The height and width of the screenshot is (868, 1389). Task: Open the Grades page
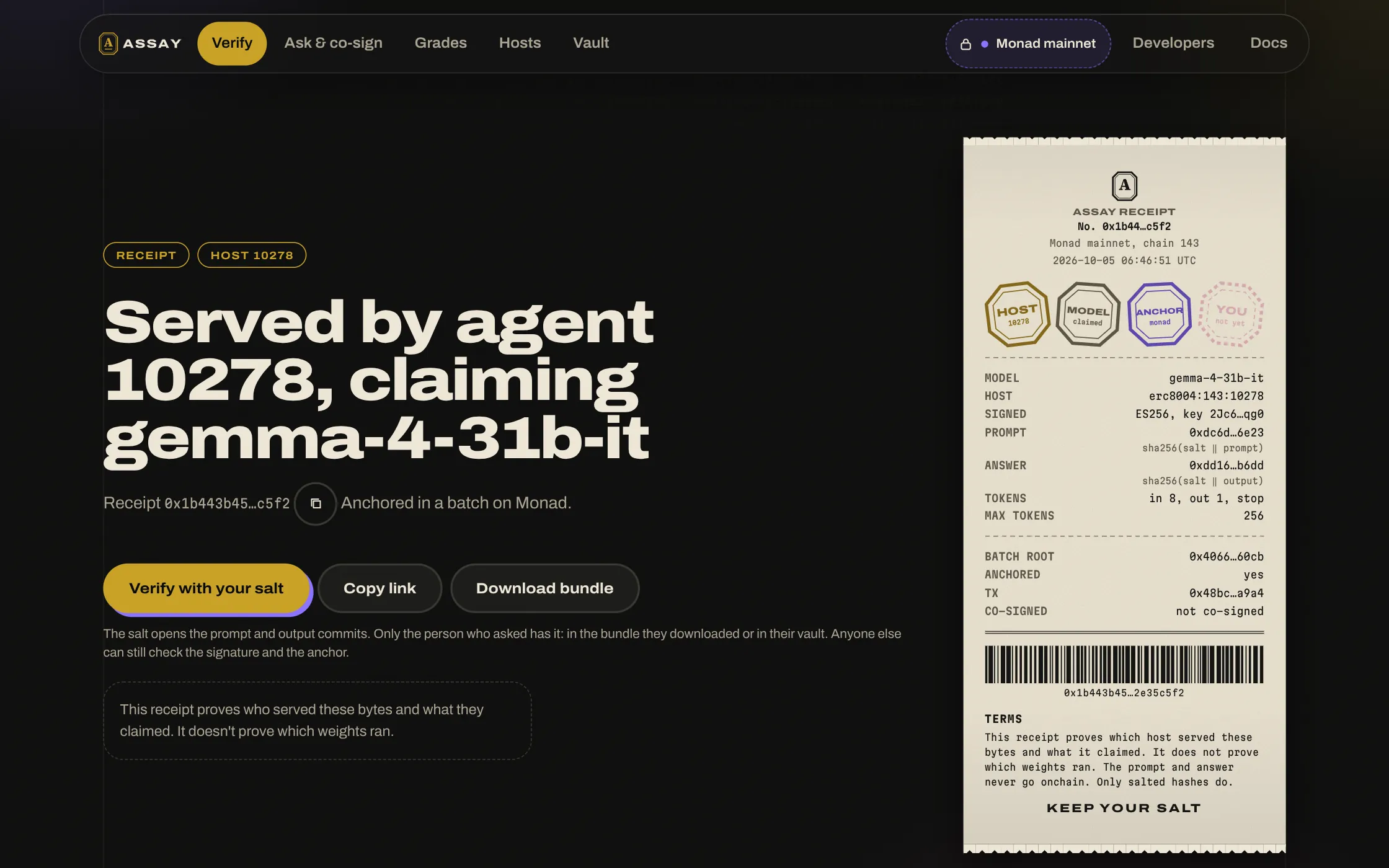coord(441,43)
